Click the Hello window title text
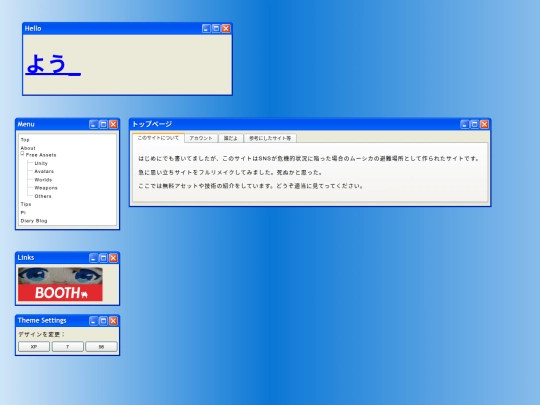 (x=33, y=28)
